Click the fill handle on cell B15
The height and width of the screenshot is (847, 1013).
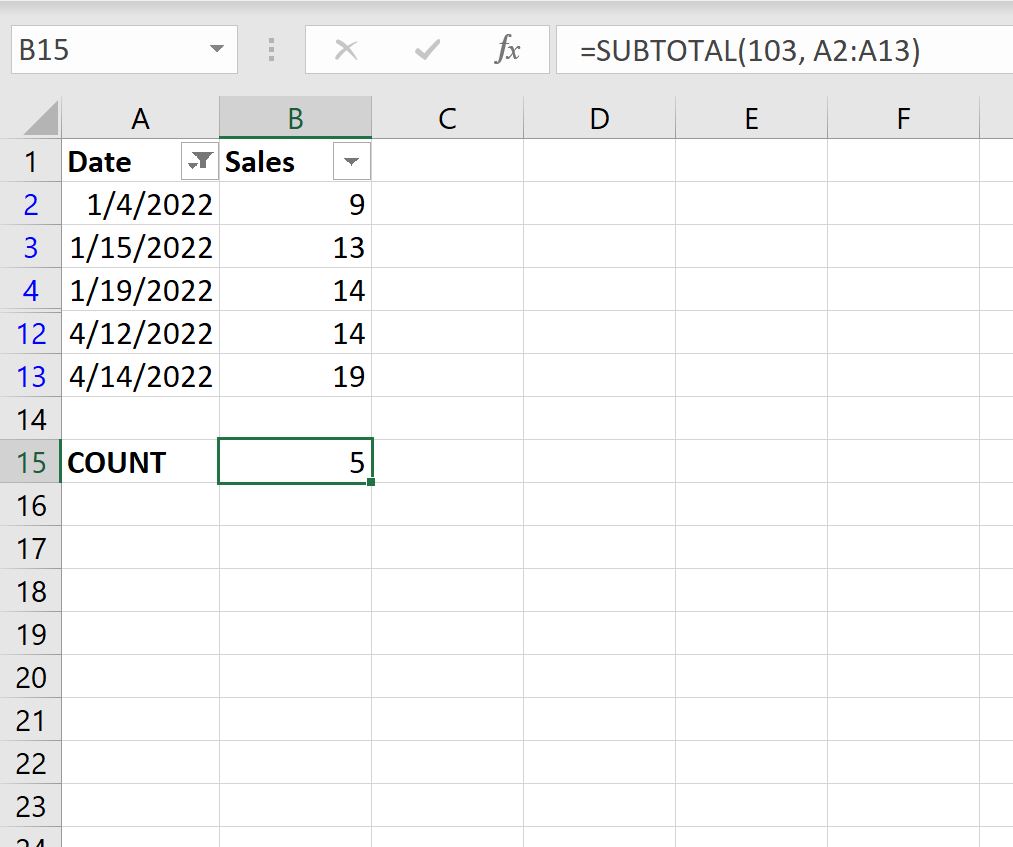click(371, 481)
